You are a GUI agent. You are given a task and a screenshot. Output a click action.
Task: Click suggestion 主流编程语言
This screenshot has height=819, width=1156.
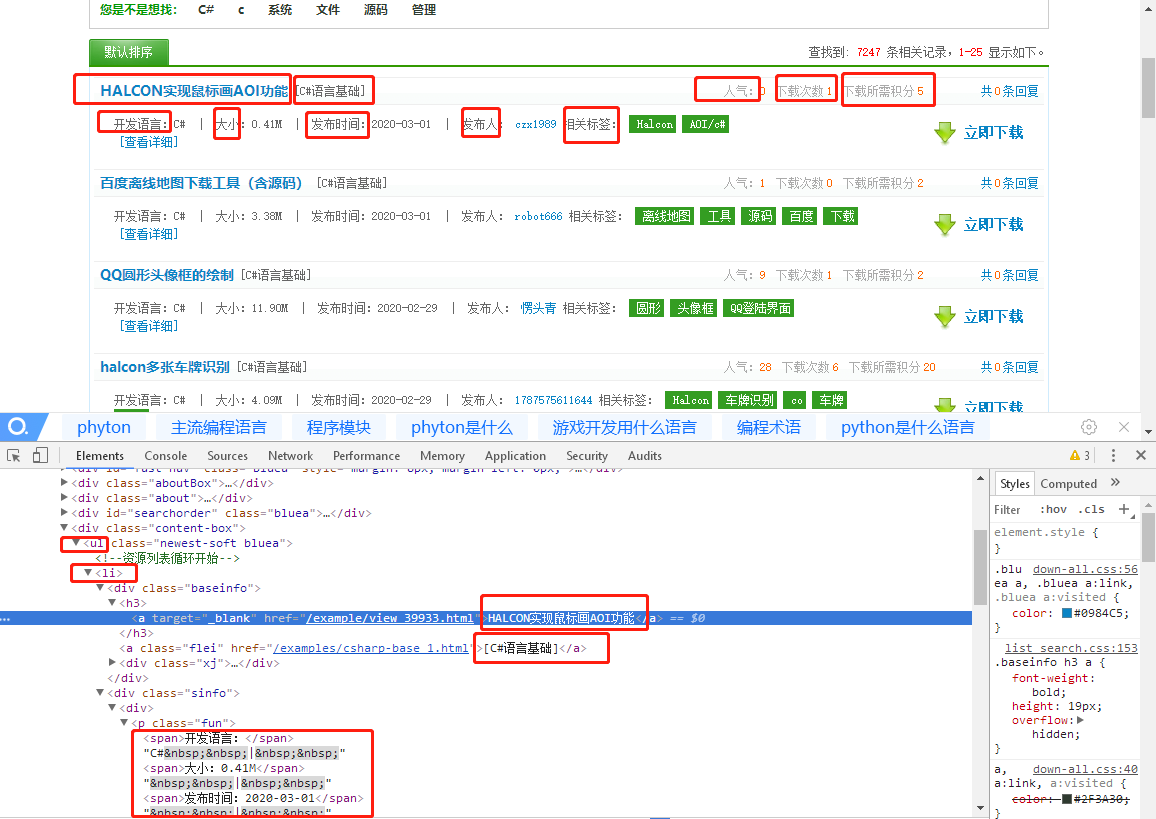click(218, 428)
